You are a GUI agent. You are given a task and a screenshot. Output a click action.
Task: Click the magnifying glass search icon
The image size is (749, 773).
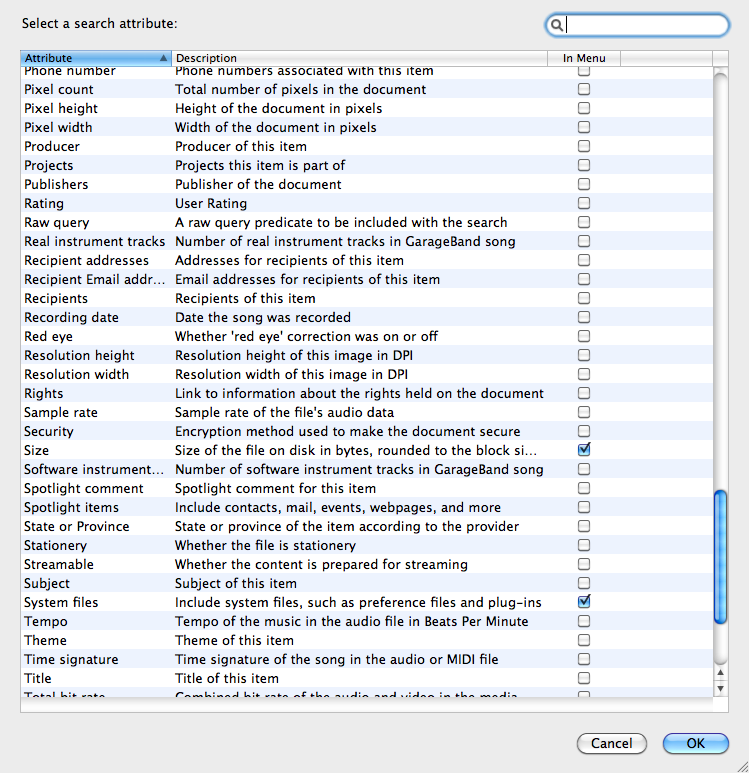[x=556, y=25]
